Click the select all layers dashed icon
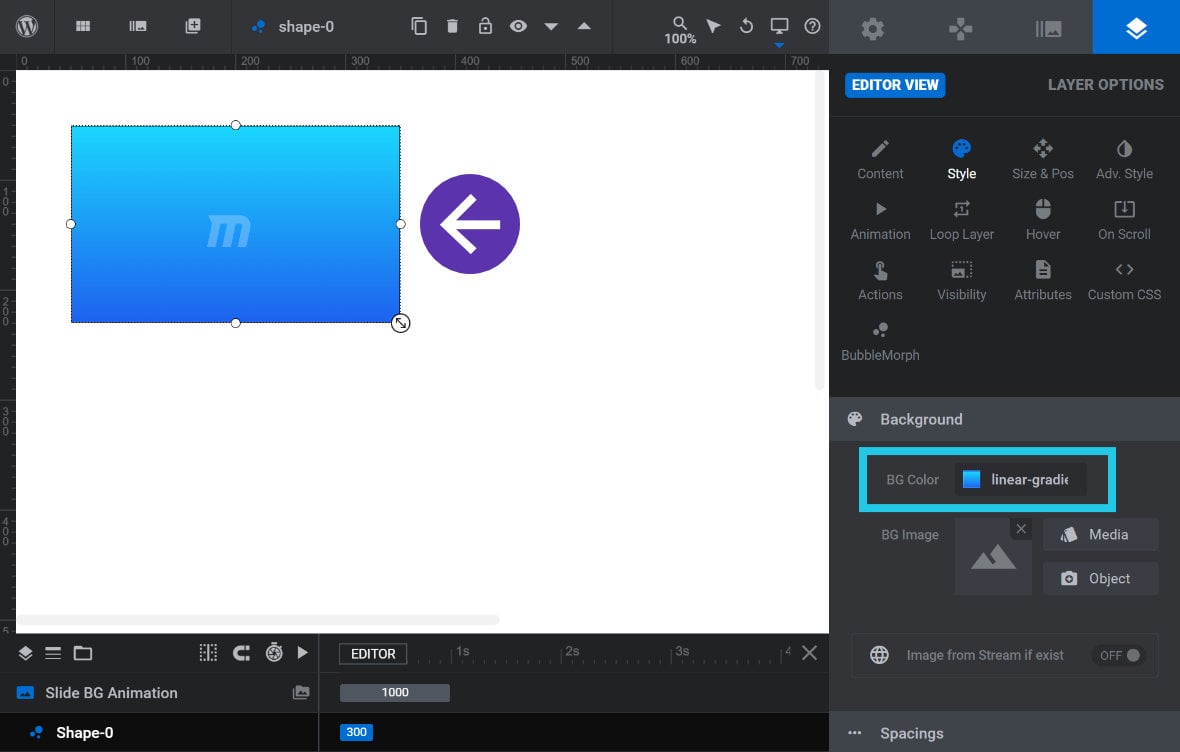Image resolution: width=1180 pixels, height=752 pixels. 208,653
